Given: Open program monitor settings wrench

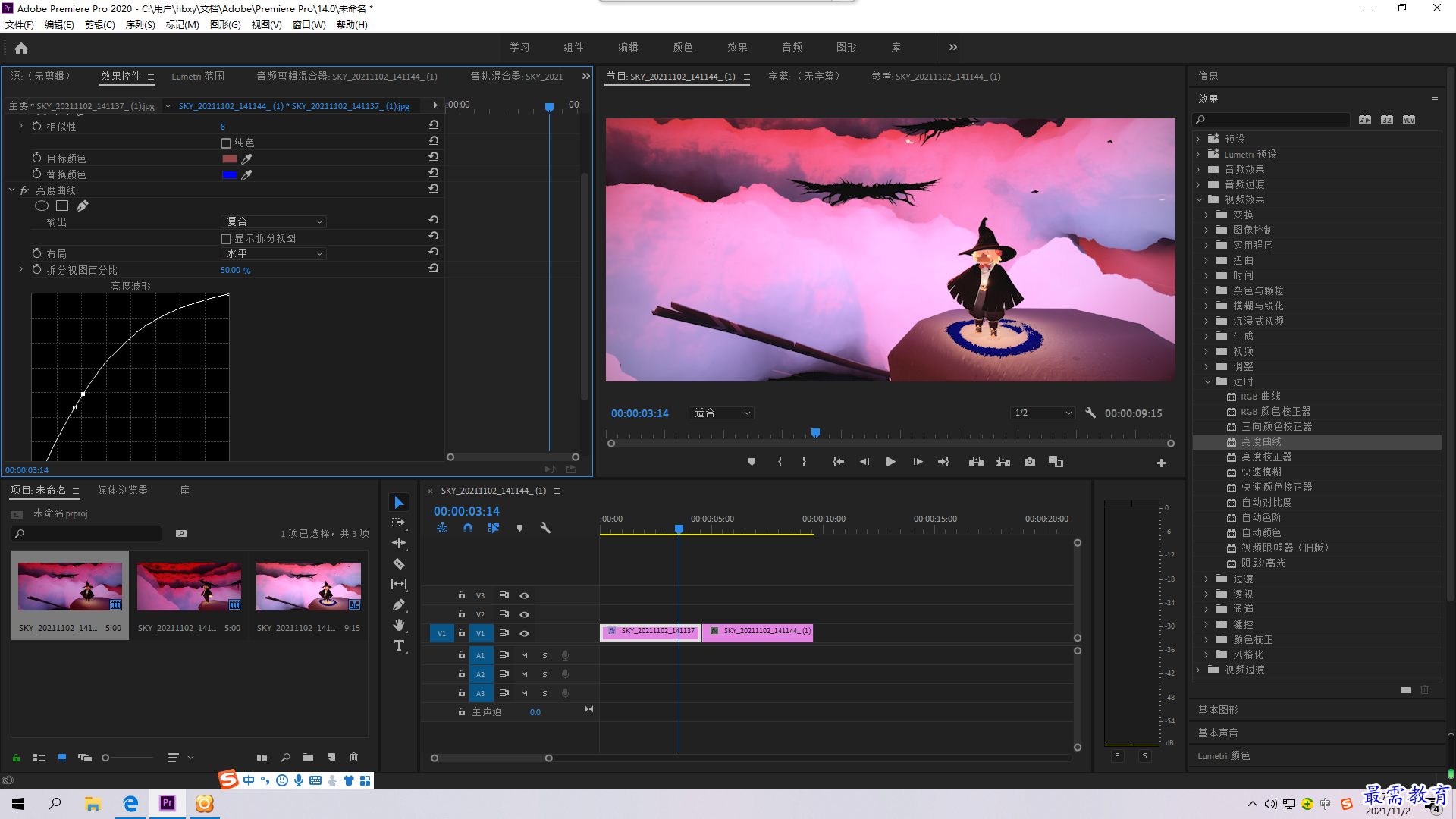Looking at the screenshot, I should tap(1090, 413).
